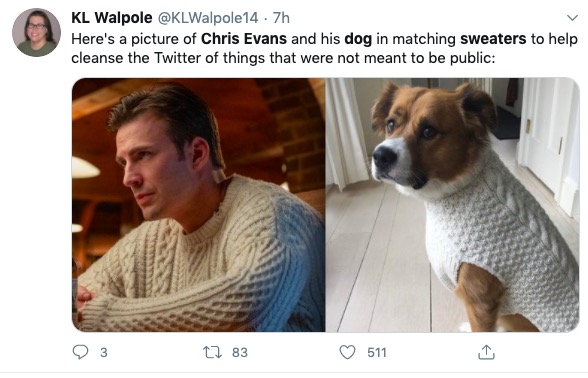Open the KL Walpole display name link

[x=112, y=18]
